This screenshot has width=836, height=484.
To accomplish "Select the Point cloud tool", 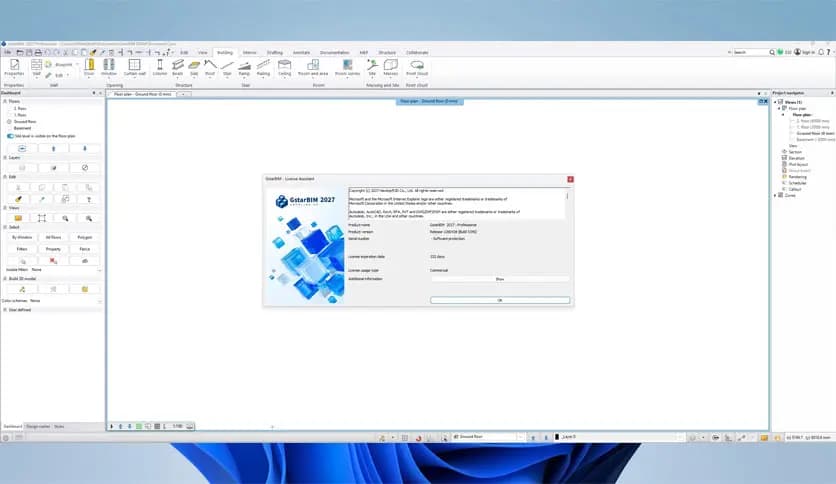I will pos(417,68).
